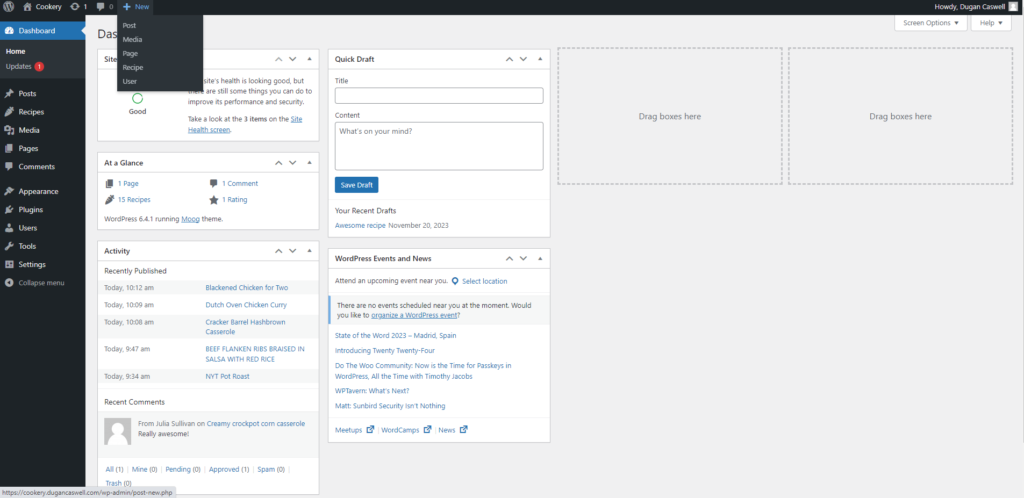Expand the Screen Options dropdown
The image size is (1024, 498).
pos(929,23)
